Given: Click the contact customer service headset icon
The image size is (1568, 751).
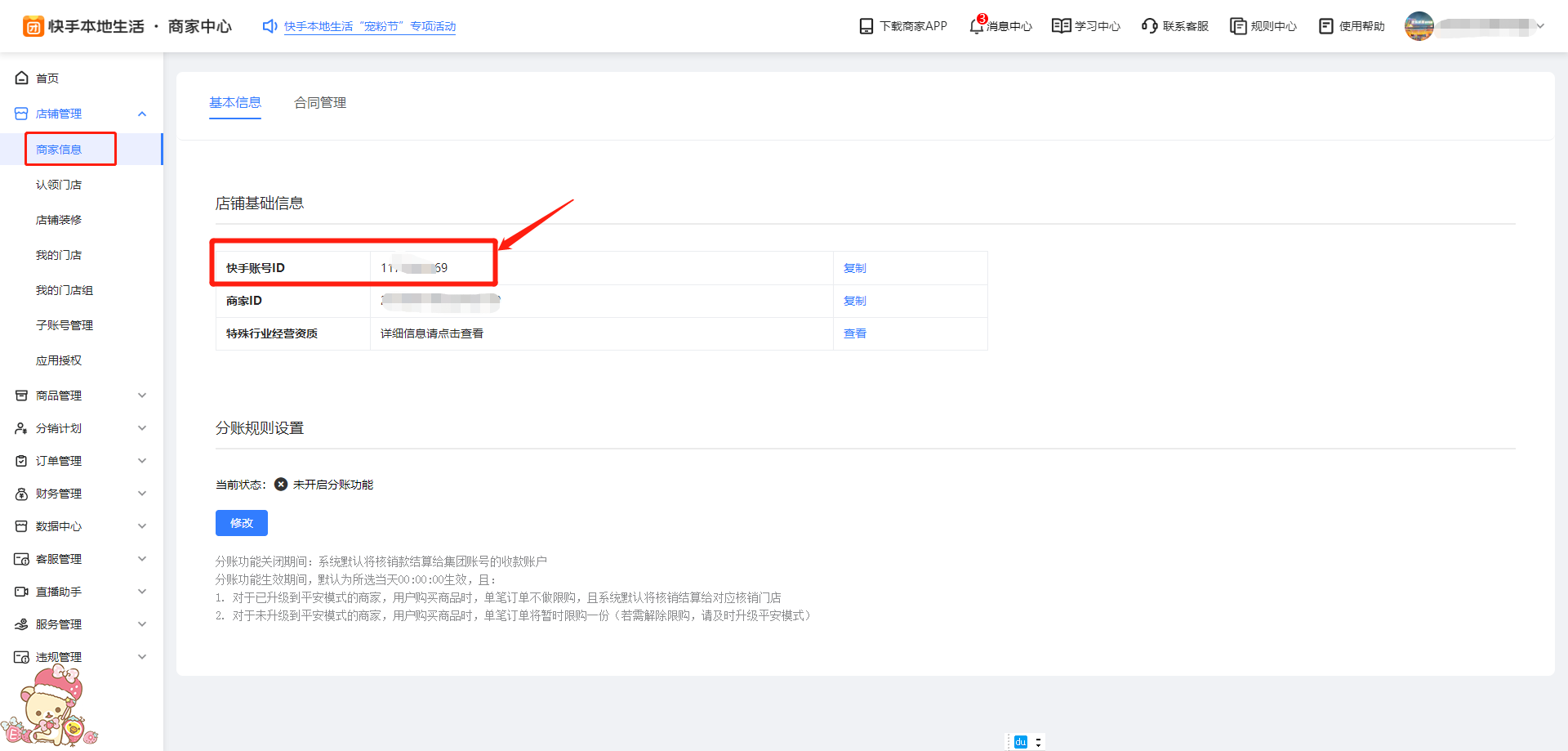Looking at the screenshot, I should 1149,26.
